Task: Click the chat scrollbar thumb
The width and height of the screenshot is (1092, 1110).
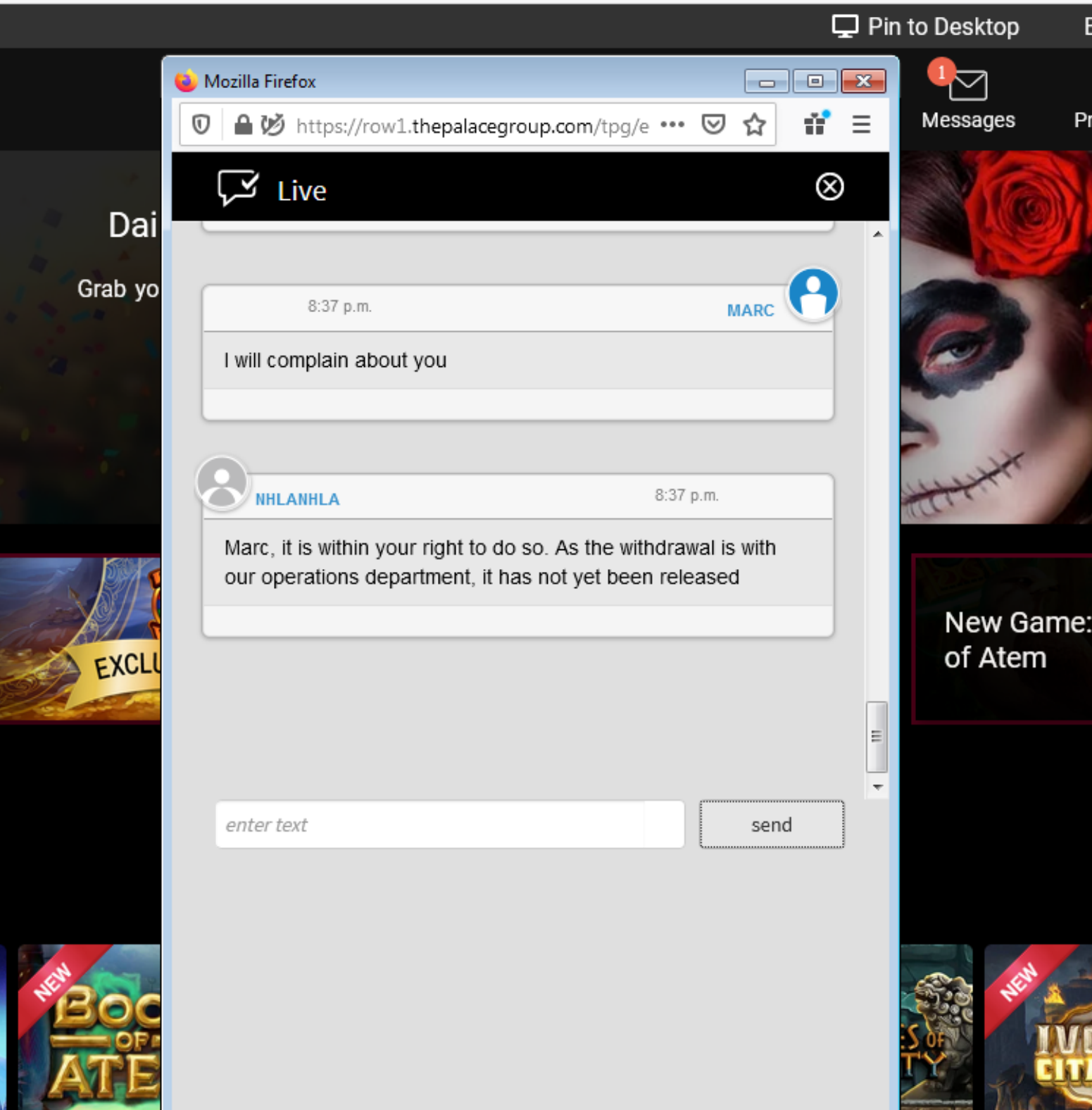Action: tap(877, 737)
